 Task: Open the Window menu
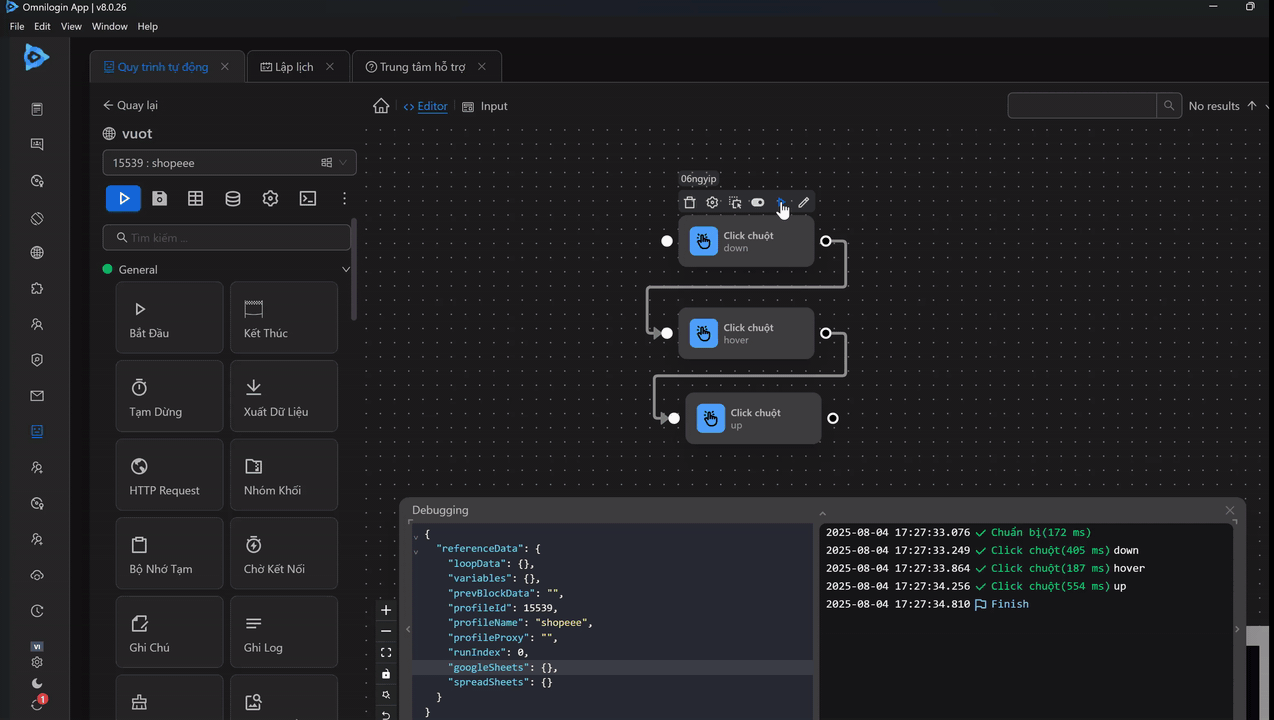110,26
